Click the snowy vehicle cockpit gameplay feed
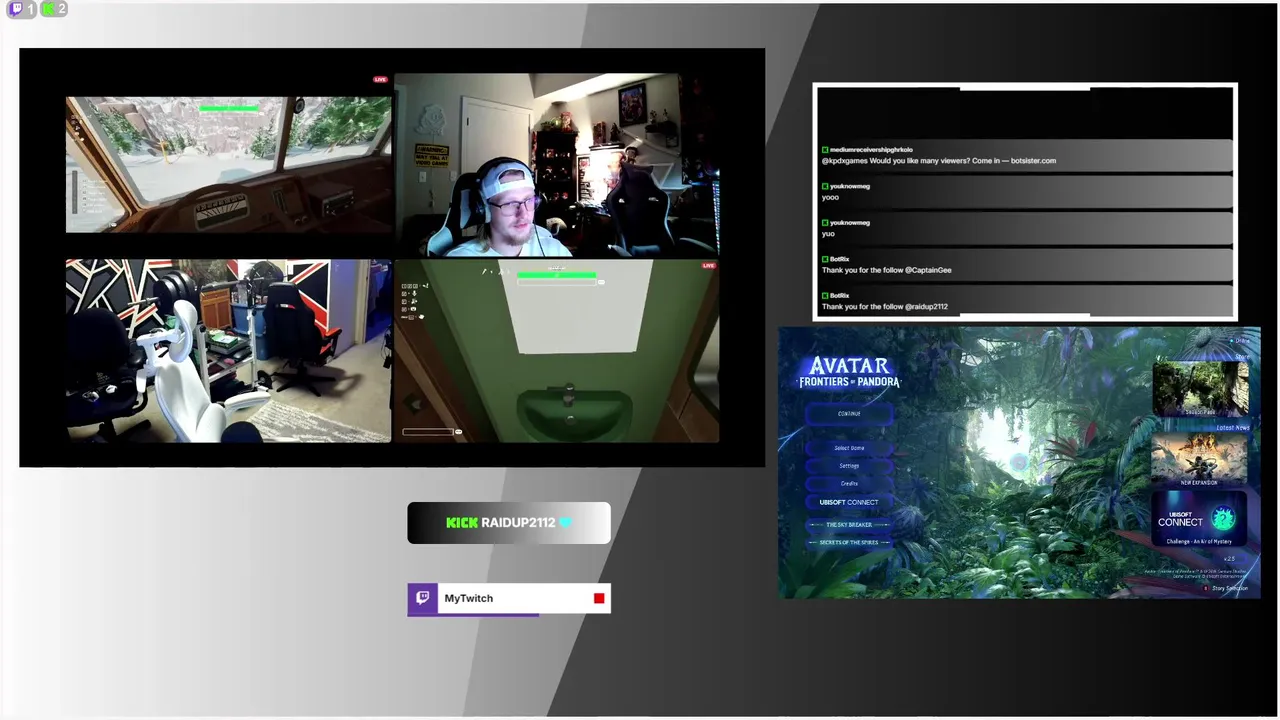 228,165
